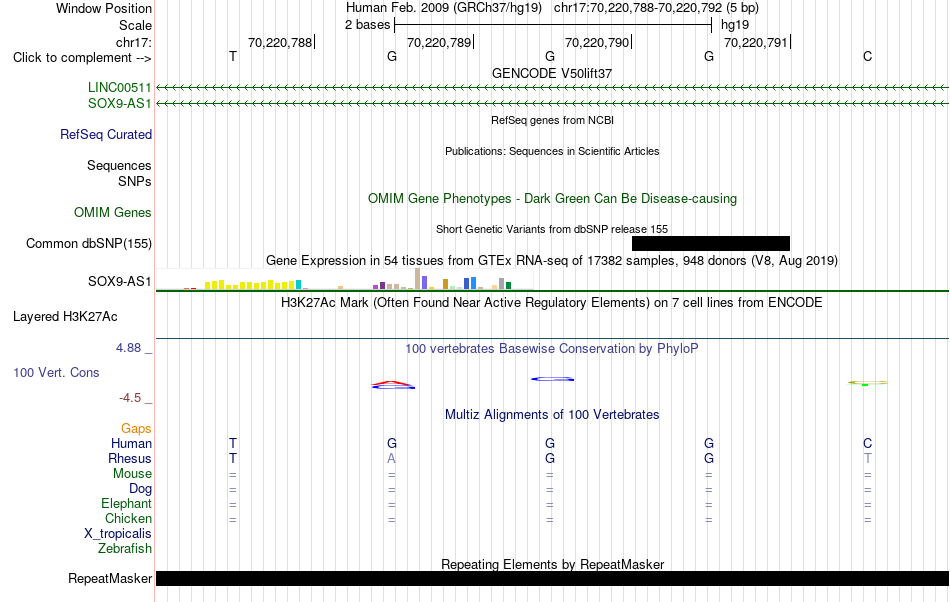Click the GENCODE V50lift37 track title

pyautogui.click(x=552, y=73)
